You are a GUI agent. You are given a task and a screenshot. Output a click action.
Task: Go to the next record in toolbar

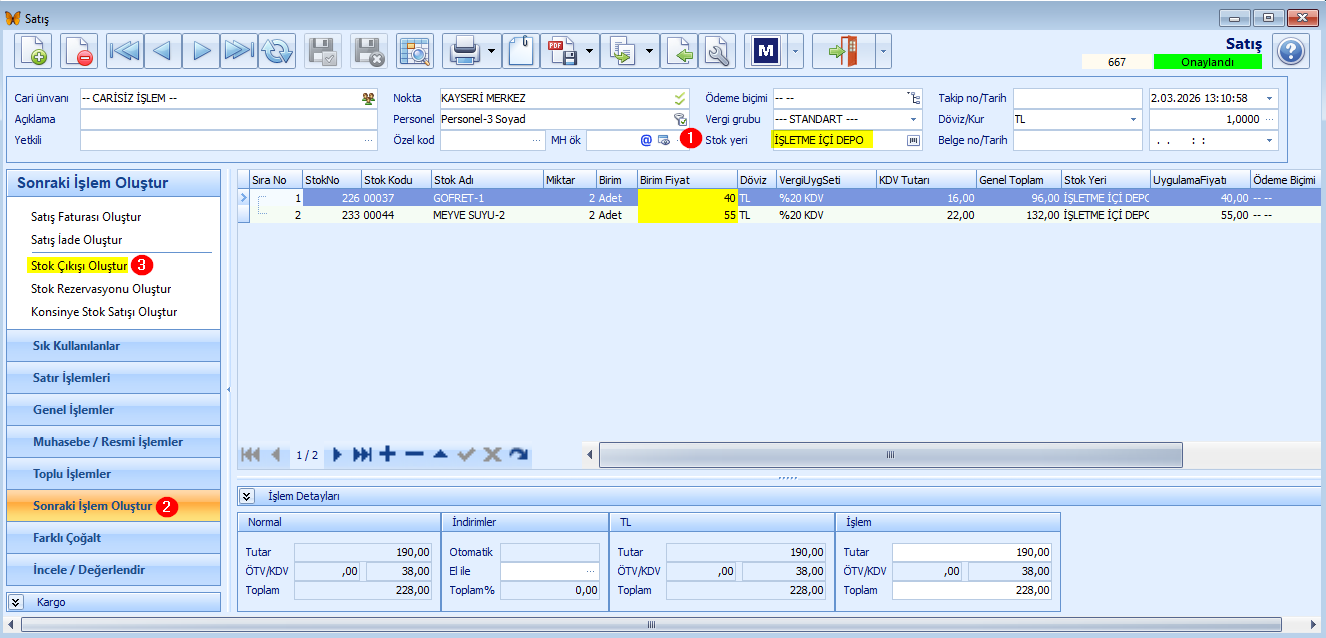click(x=201, y=51)
